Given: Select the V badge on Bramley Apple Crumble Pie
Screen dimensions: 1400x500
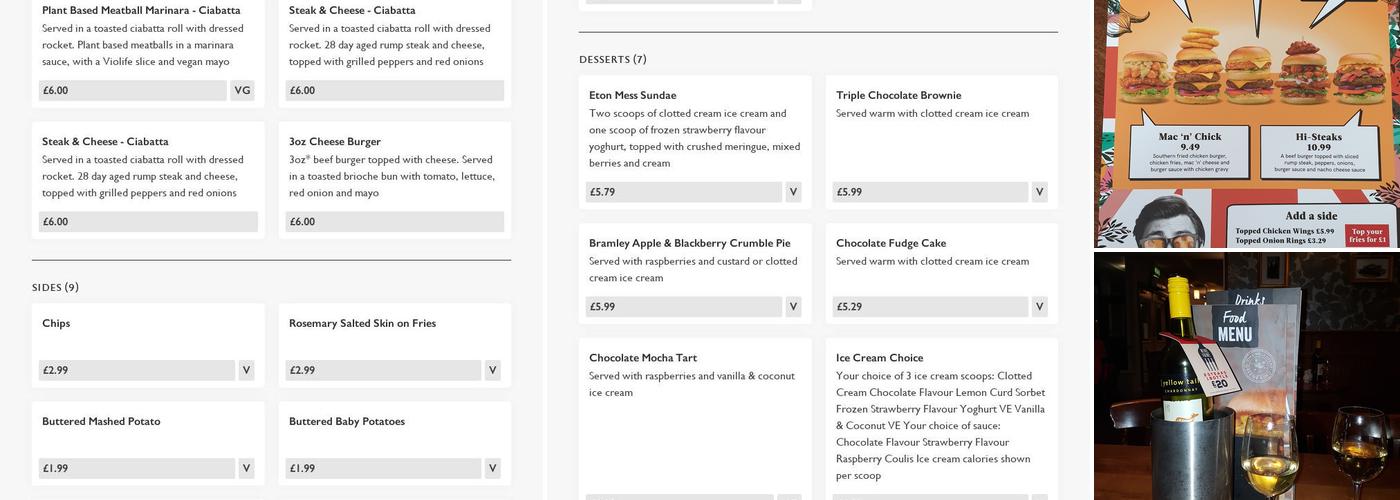Looking at the screenshot, I should 793,307.
